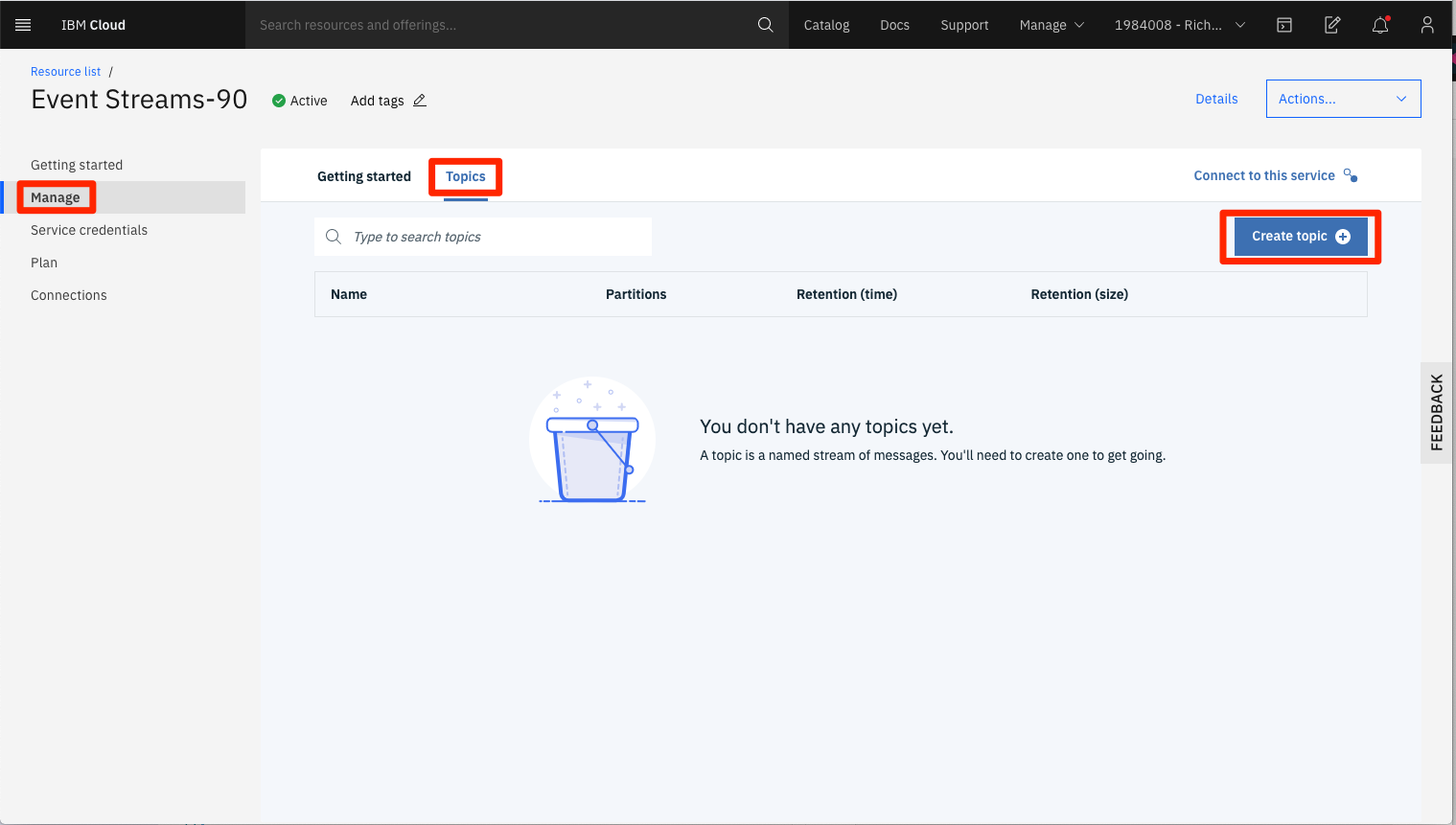Click the global search magnifier icon
The height and width of the screenshot is (825, 1456).
coord(765,25)
